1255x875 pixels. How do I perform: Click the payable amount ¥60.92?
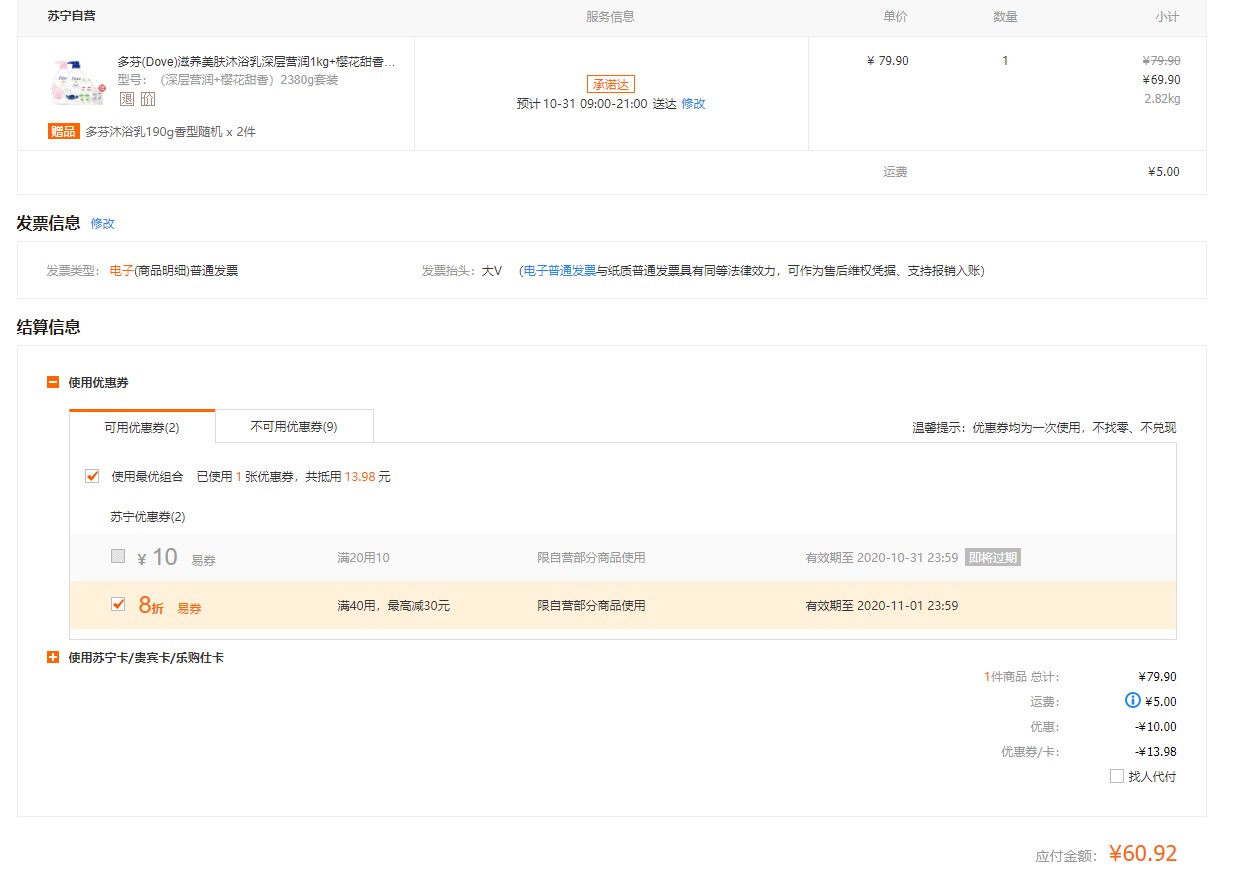coord(1143,853)
